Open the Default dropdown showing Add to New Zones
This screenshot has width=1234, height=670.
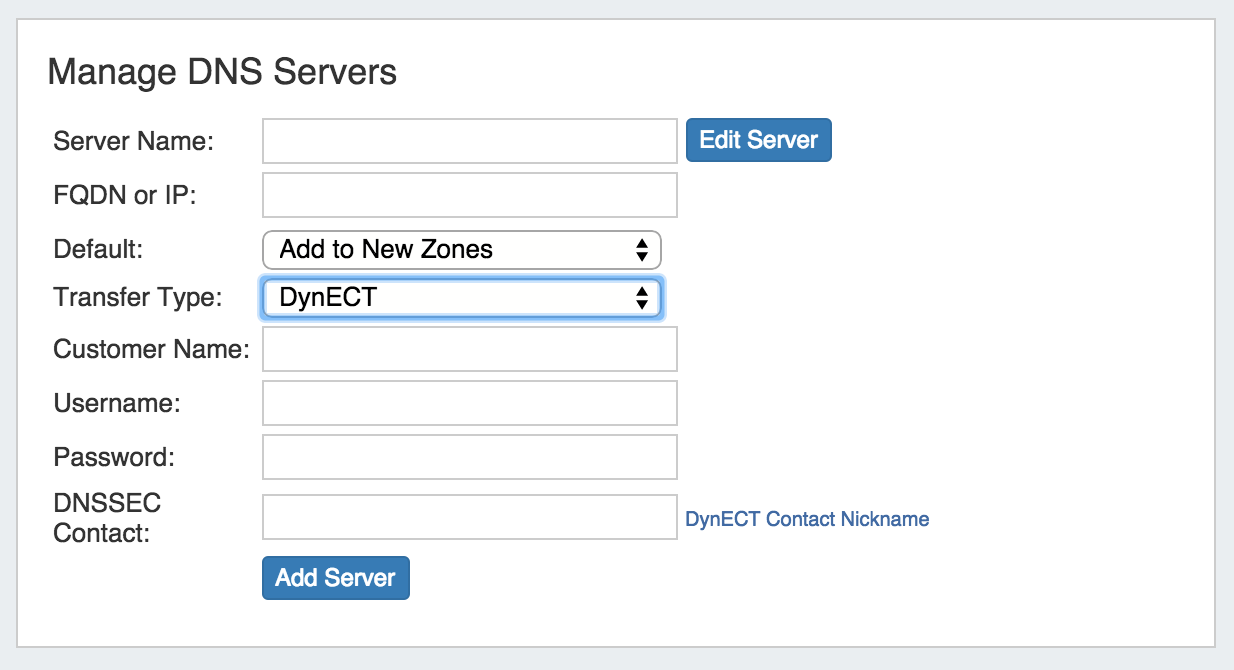coord(461,250)
